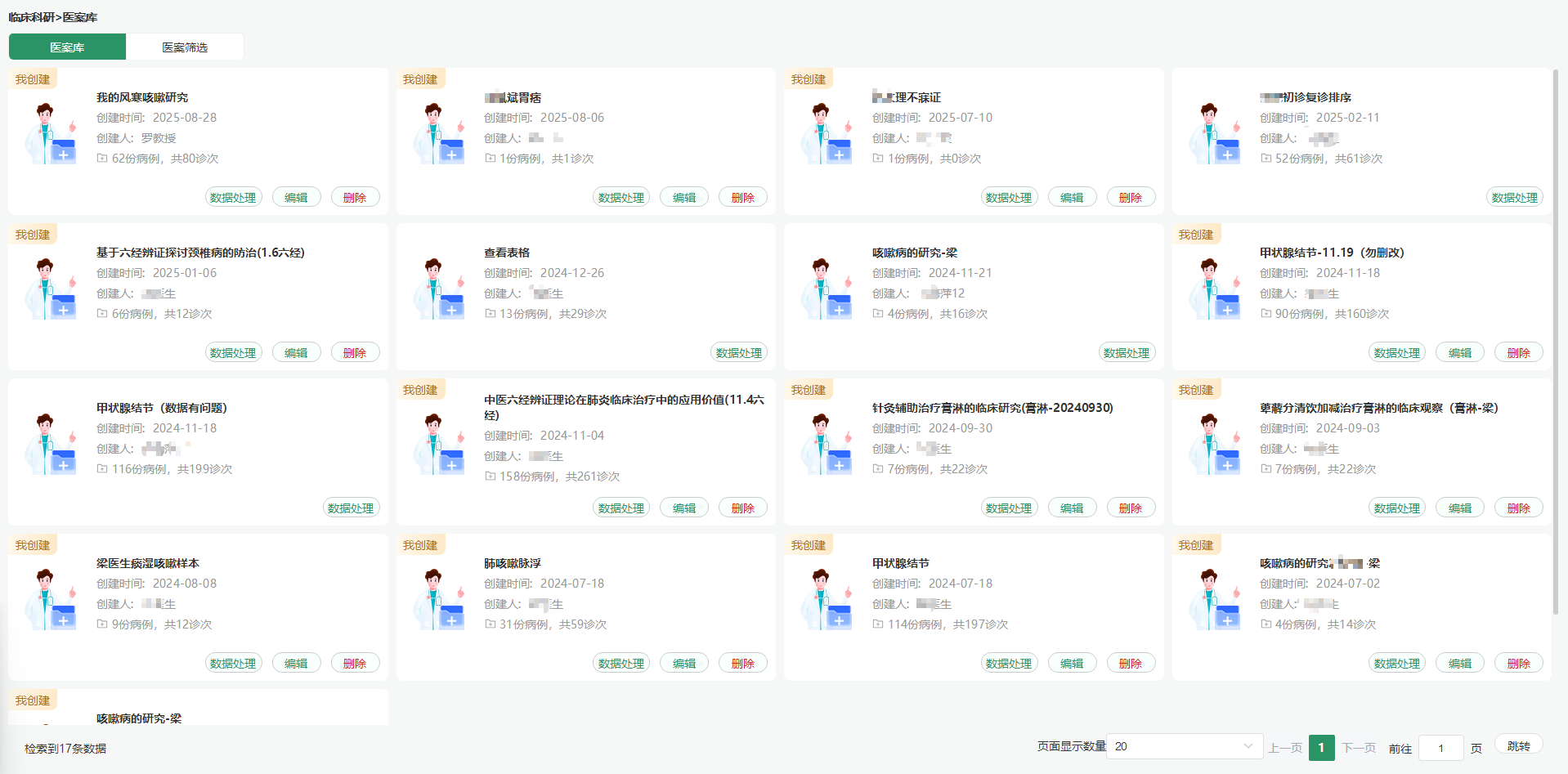The width and height of the screenshot is (1568, 774).
Task: Click the plus icon on 查看表格 card avatar
Action: click(x=451, y=308)
